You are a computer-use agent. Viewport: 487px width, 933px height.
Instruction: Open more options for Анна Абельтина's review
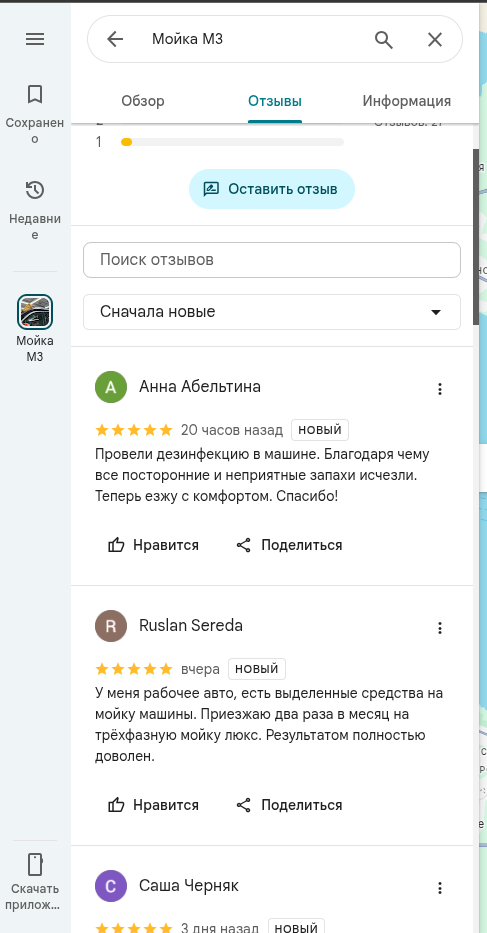click(440, 389)
